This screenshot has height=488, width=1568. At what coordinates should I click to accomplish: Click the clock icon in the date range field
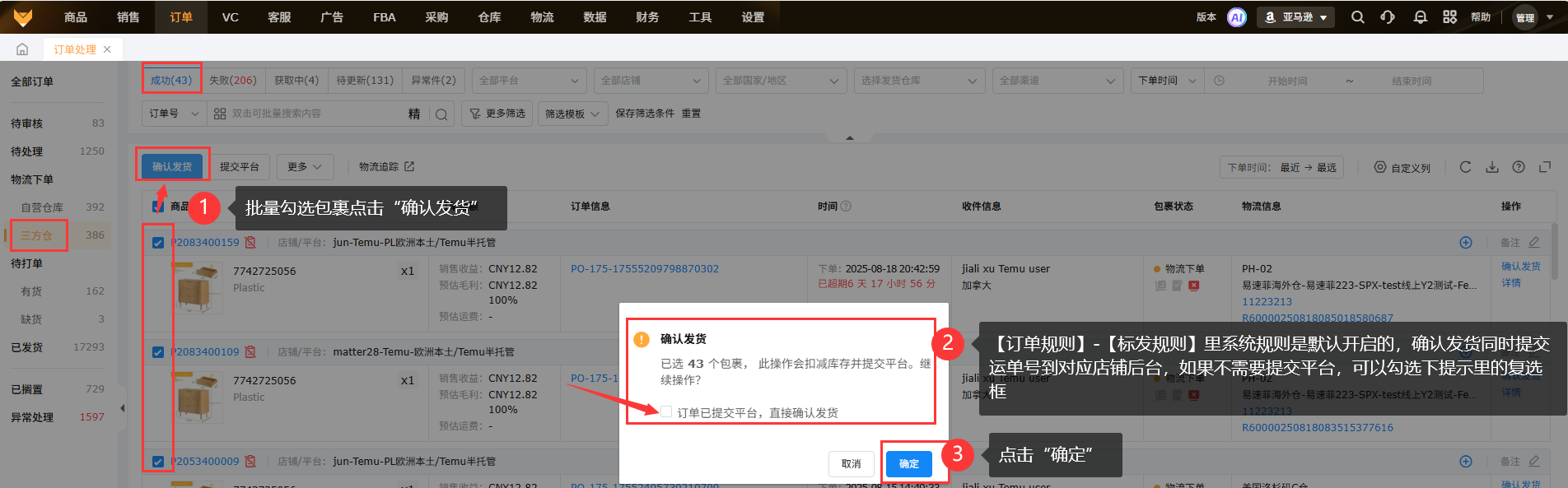(1220, 81)
